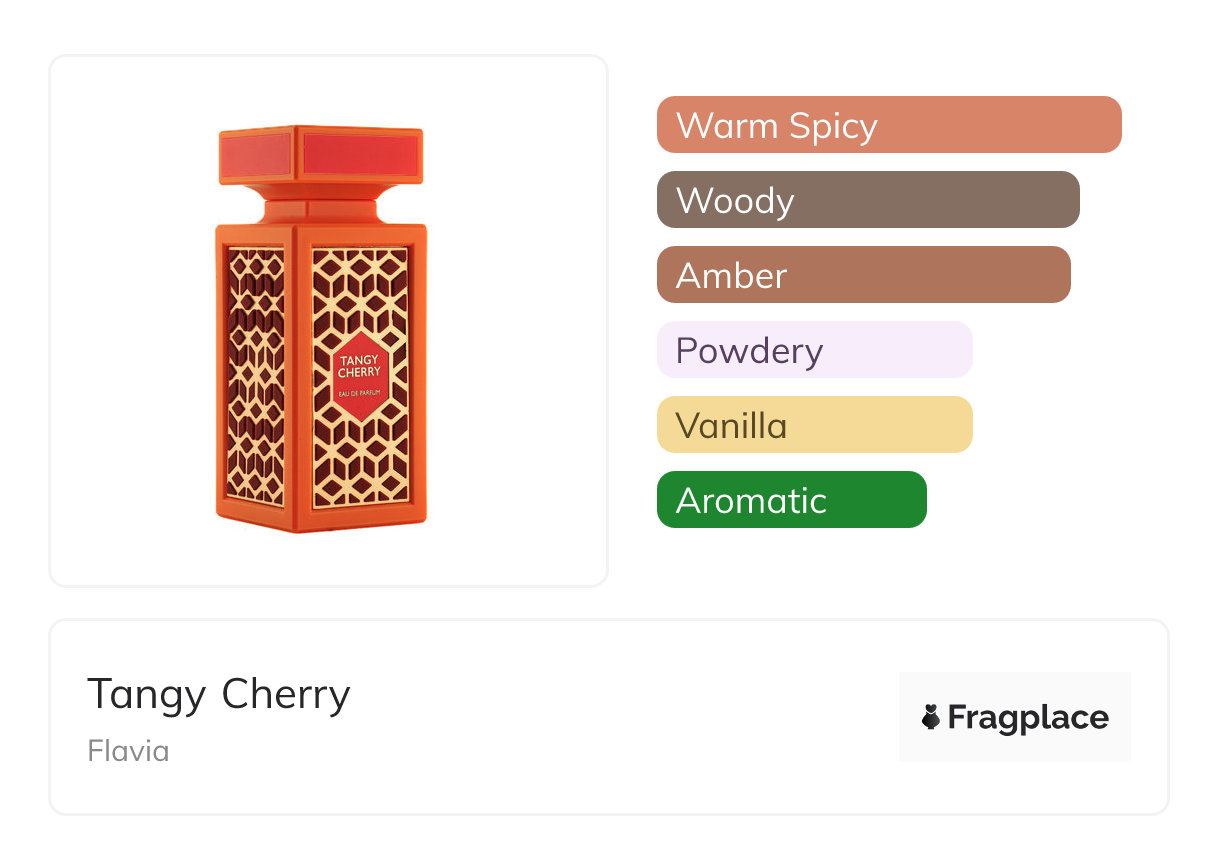Click the word Cherry in the title
The image size is (1218, 864).
(x=286, y=694)
